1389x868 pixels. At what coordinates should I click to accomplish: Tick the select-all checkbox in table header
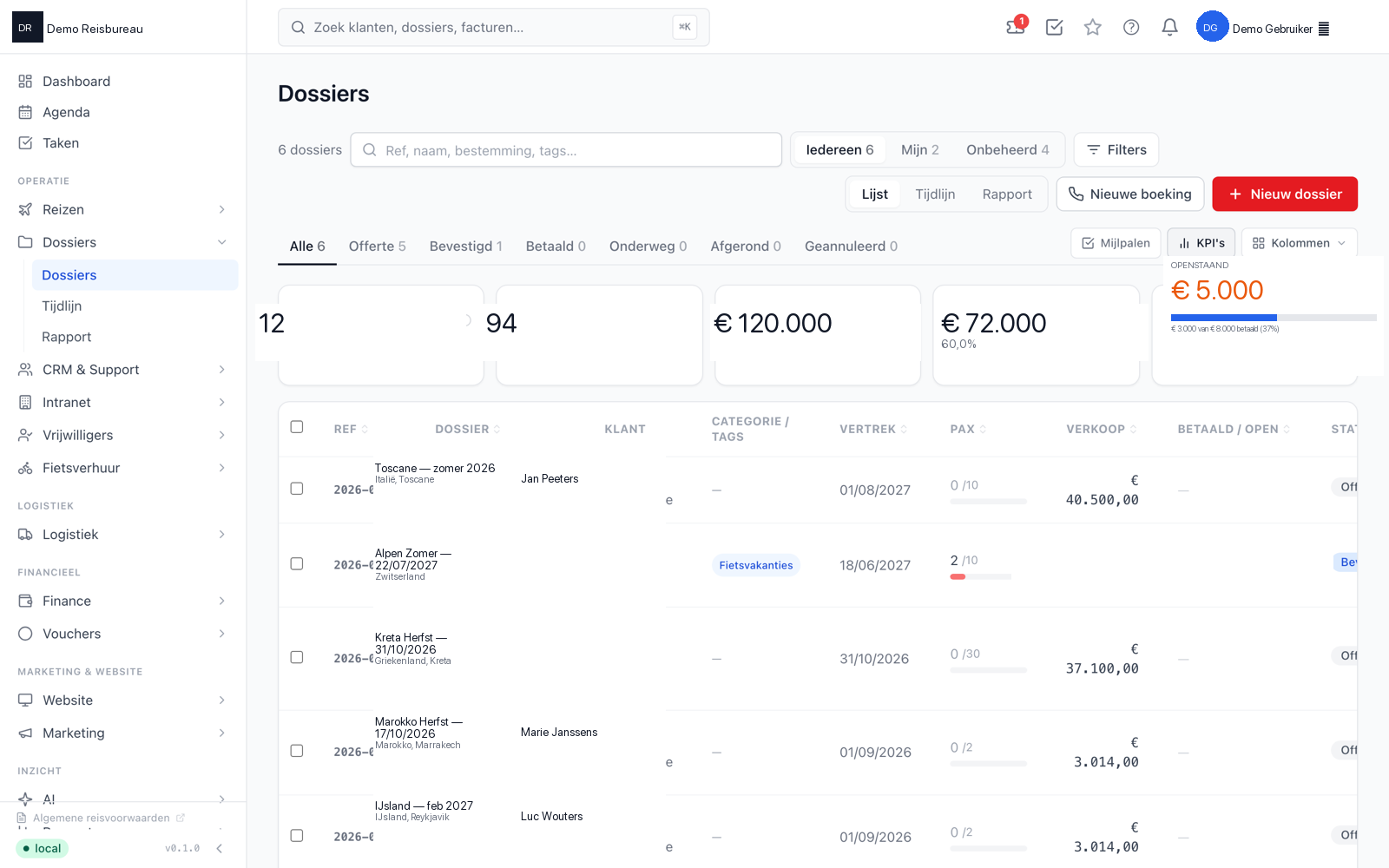(297, 427)
